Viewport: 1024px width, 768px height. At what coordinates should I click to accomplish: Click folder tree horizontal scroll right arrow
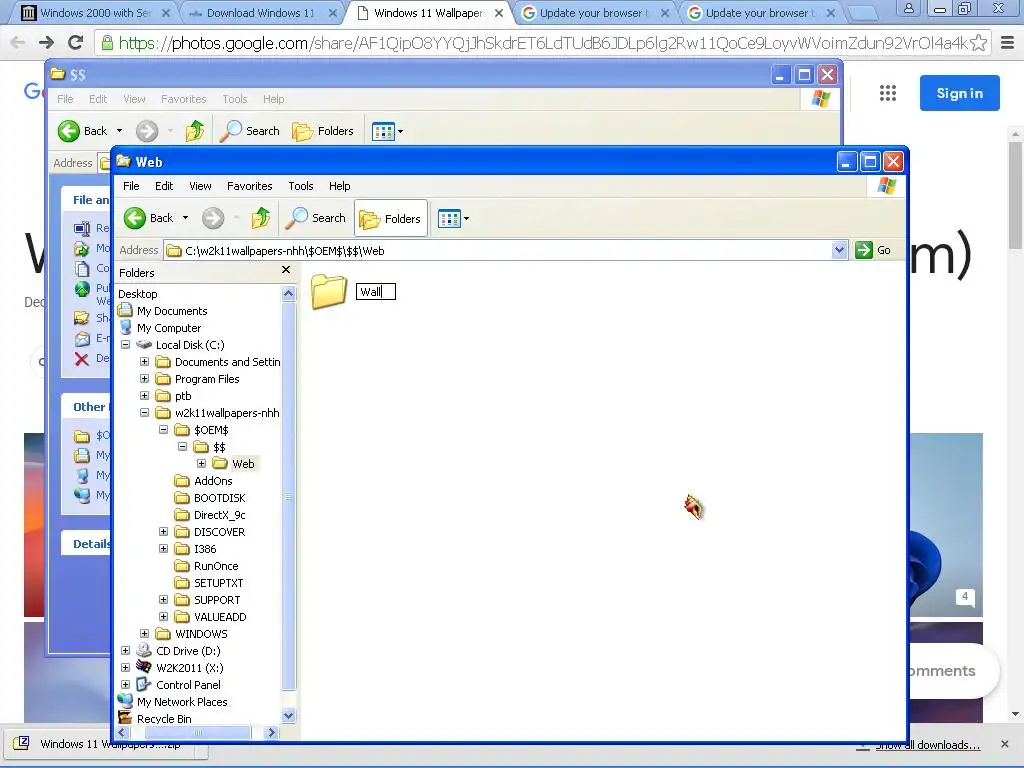[272, 733]
